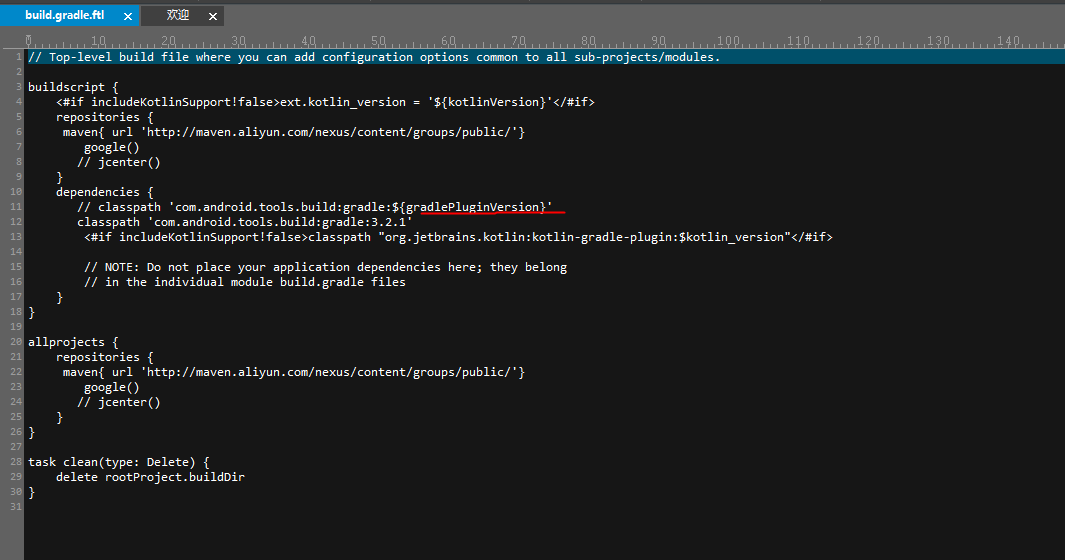Viewport: 1065px width, 560px height.
Task: Click the ext.kotlin_version text on line 4
Action: pos(343,102)
